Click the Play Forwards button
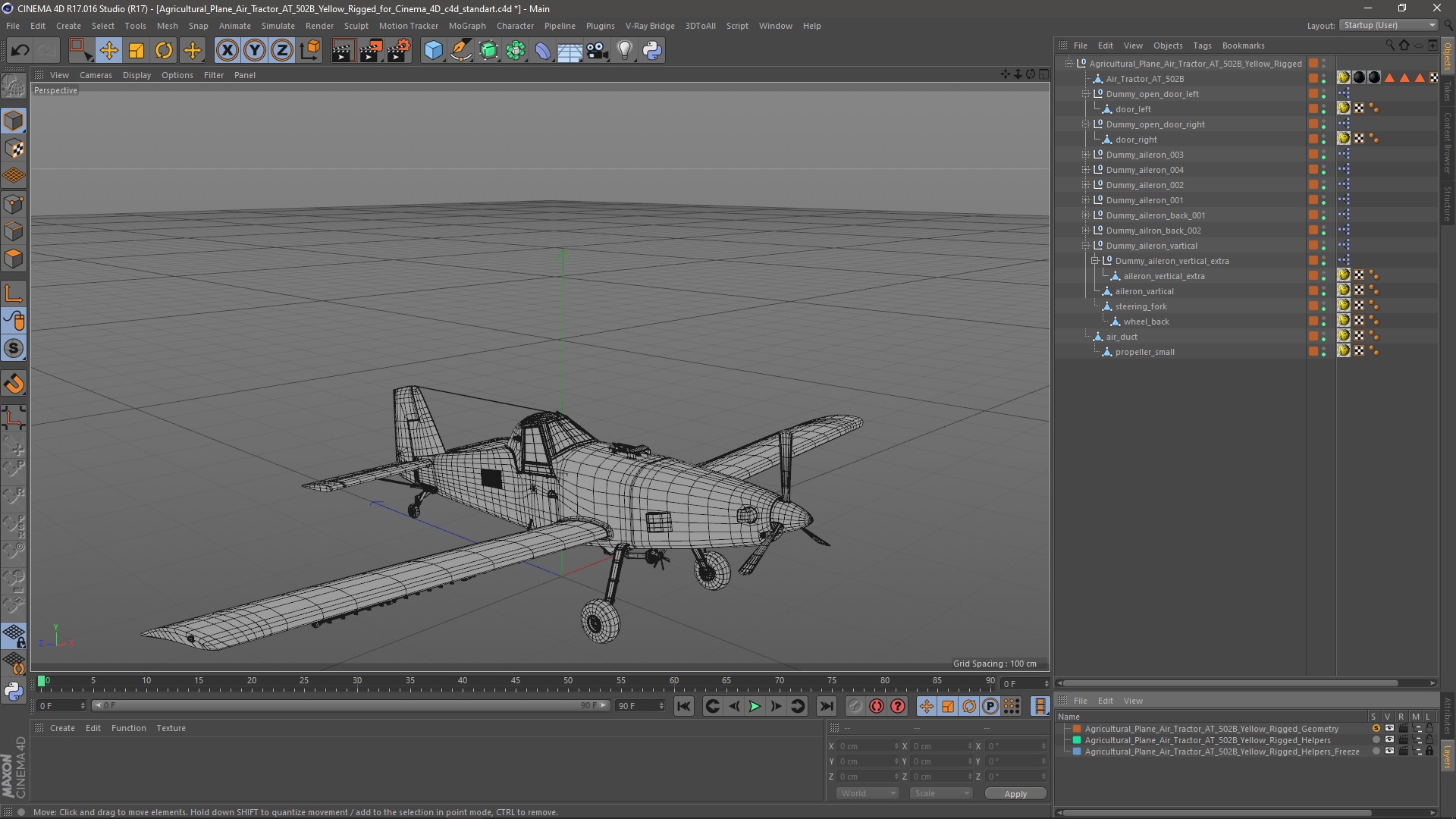Image resolution: width=1456 pixels, height=819 pixels. [x=755, y=706]
